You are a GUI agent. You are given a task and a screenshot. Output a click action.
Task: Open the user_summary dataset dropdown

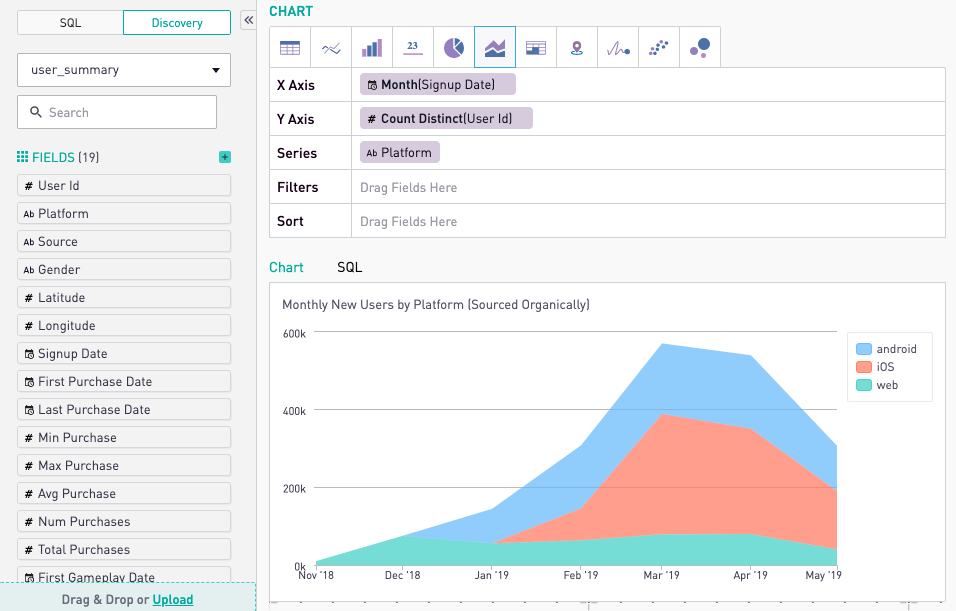tap(124, 70)
